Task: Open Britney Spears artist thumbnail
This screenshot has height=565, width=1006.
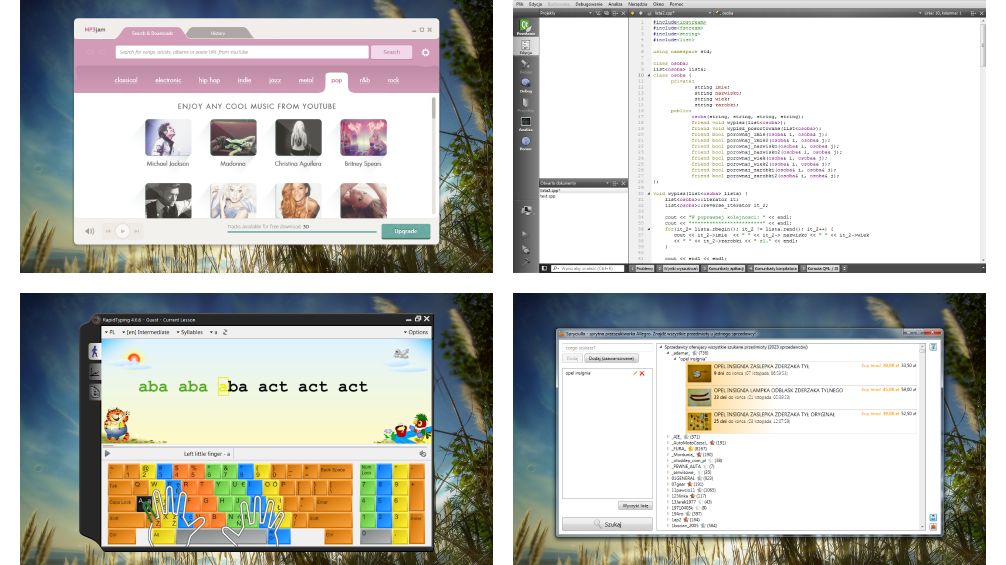Action: 363,137
